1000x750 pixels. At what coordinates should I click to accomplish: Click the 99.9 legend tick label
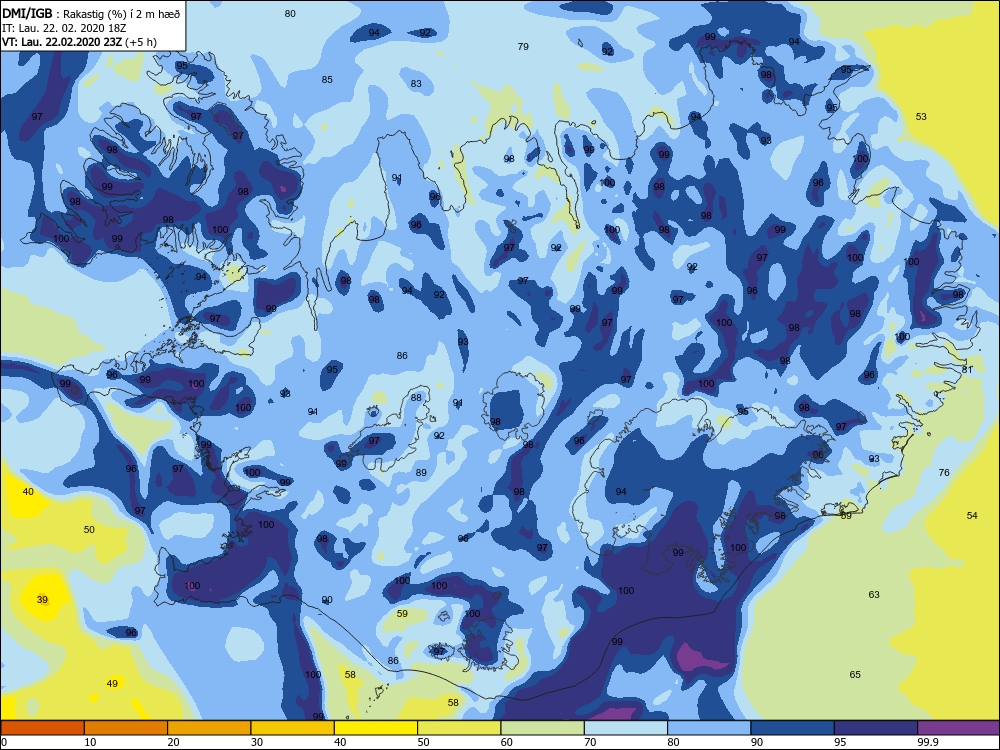pyautogui.click(x=927, y=742)
